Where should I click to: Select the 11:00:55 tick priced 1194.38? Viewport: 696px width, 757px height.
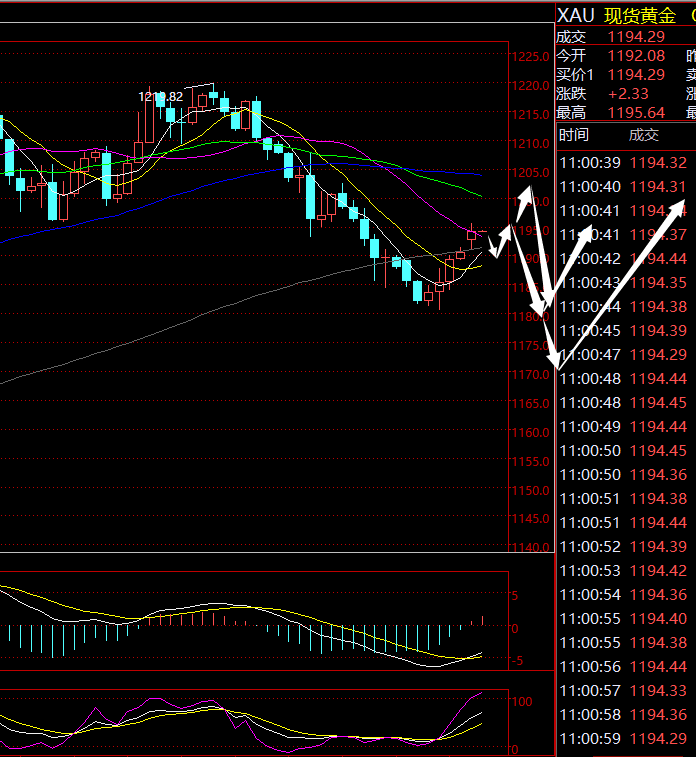(x=623, y=643)
